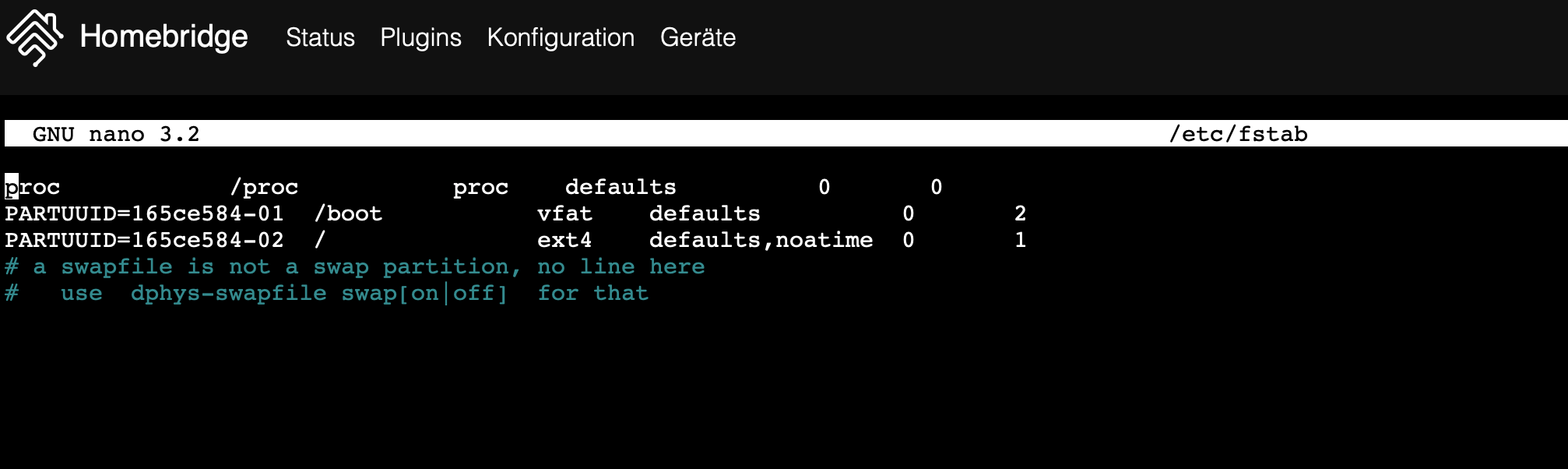Image resolution: width=1568 pixels, height=469 pixels.
Task: Click the /etc/fstab filename in title bar
Action: point(1238,134)
